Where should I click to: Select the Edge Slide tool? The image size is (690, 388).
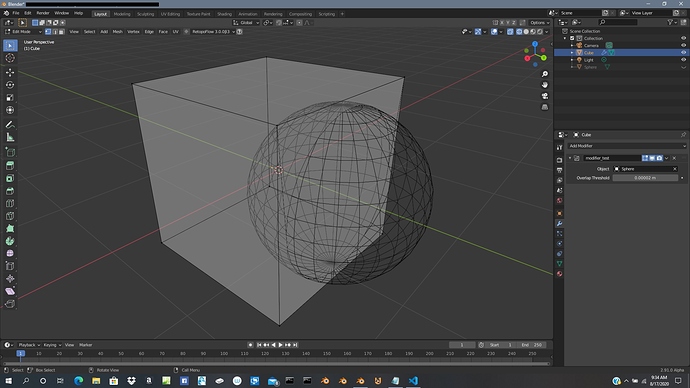coord(10,266)
